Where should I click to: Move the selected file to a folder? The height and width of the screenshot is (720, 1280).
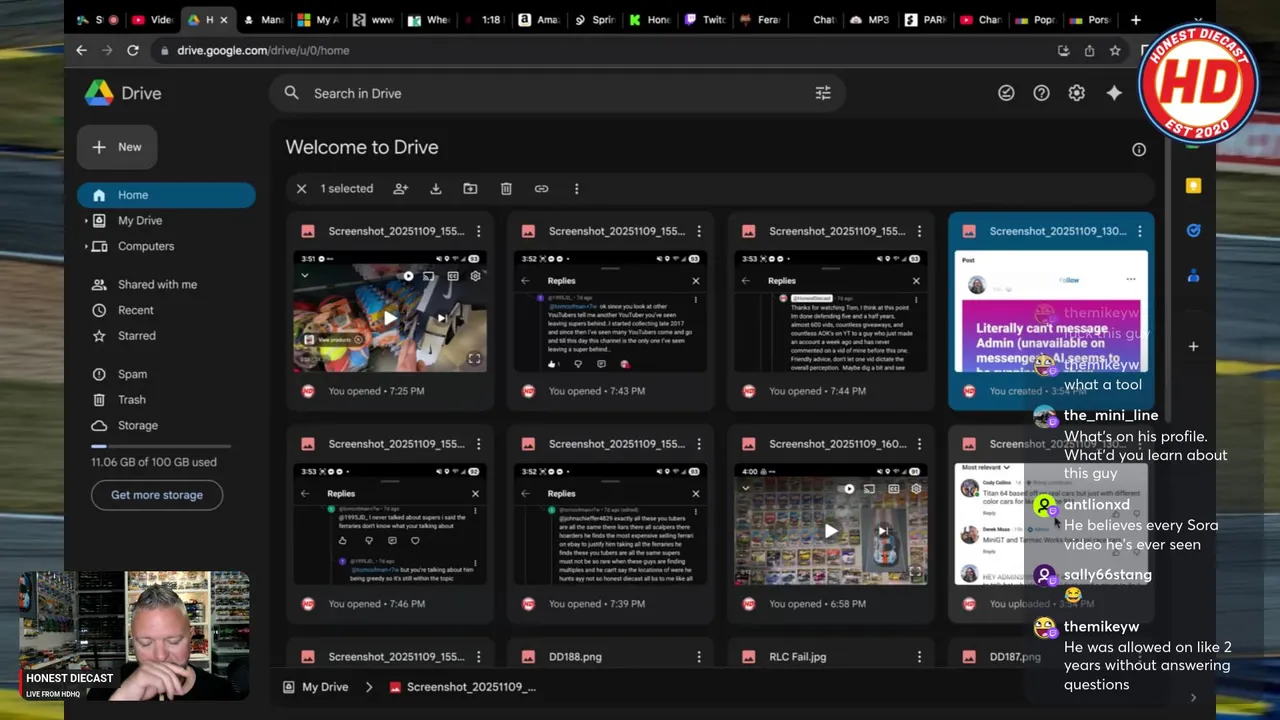[x=470, y=188]
